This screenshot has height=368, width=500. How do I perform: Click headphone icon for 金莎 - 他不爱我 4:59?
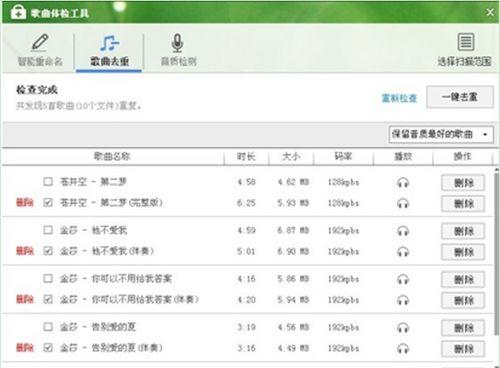coord(403,231)
